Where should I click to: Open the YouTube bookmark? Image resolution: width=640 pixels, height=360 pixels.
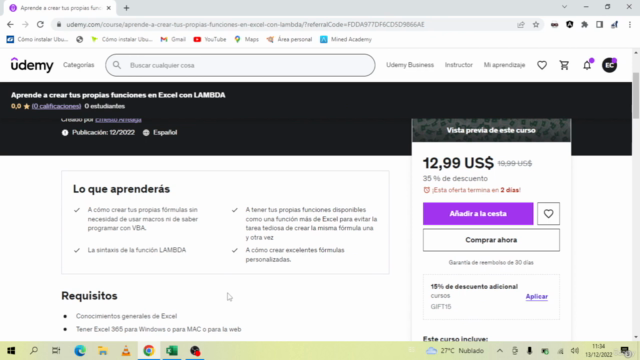click(210, 39)
